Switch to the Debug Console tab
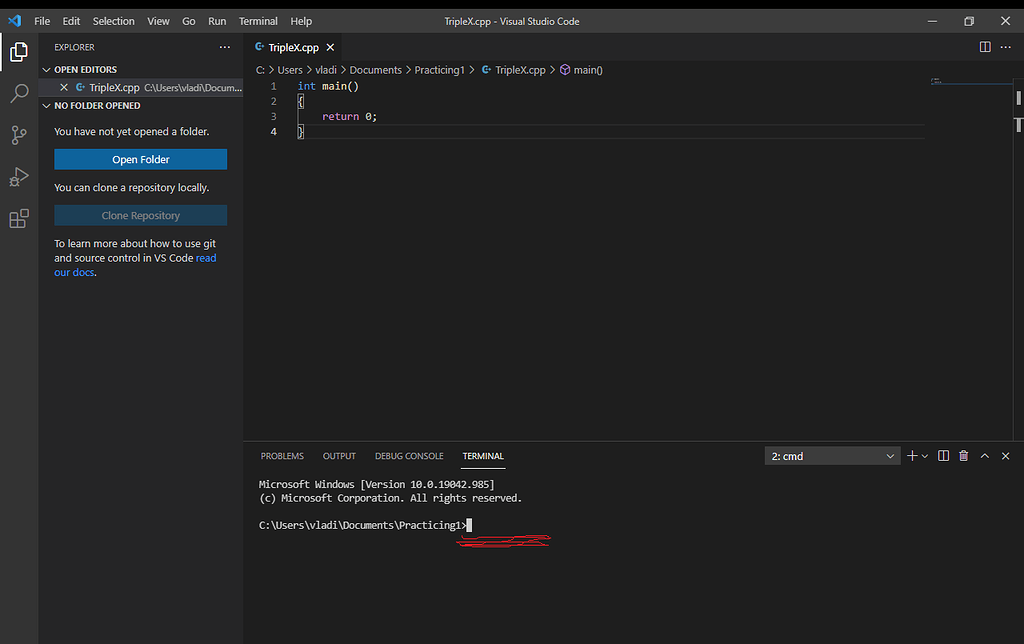The height and width of the screenshot is (644, 1024). [x=409, y=455]
